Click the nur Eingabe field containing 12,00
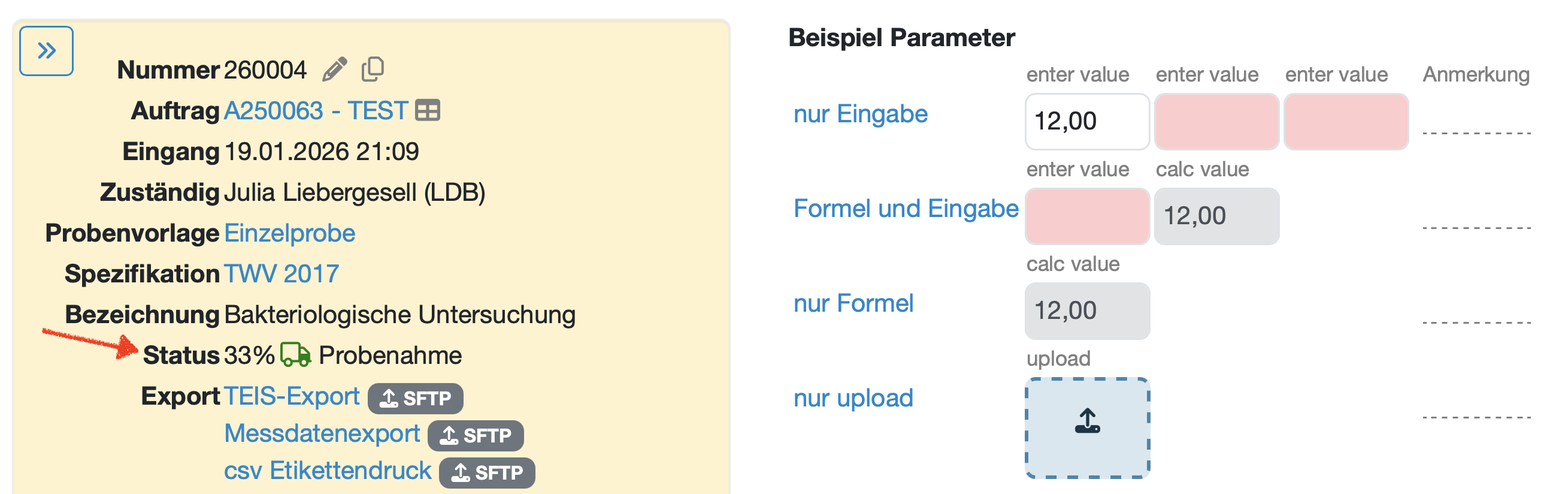The image size is (1568, 494). (1087, 121)
